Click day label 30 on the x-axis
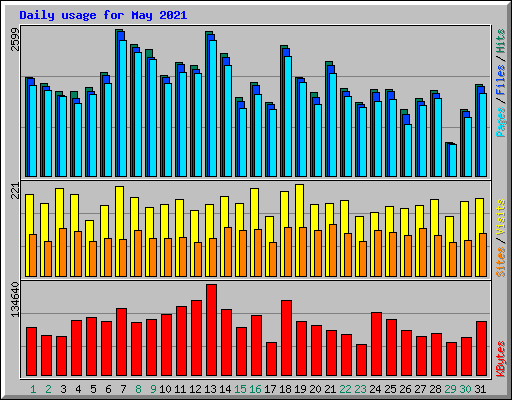 pos(465,389)
